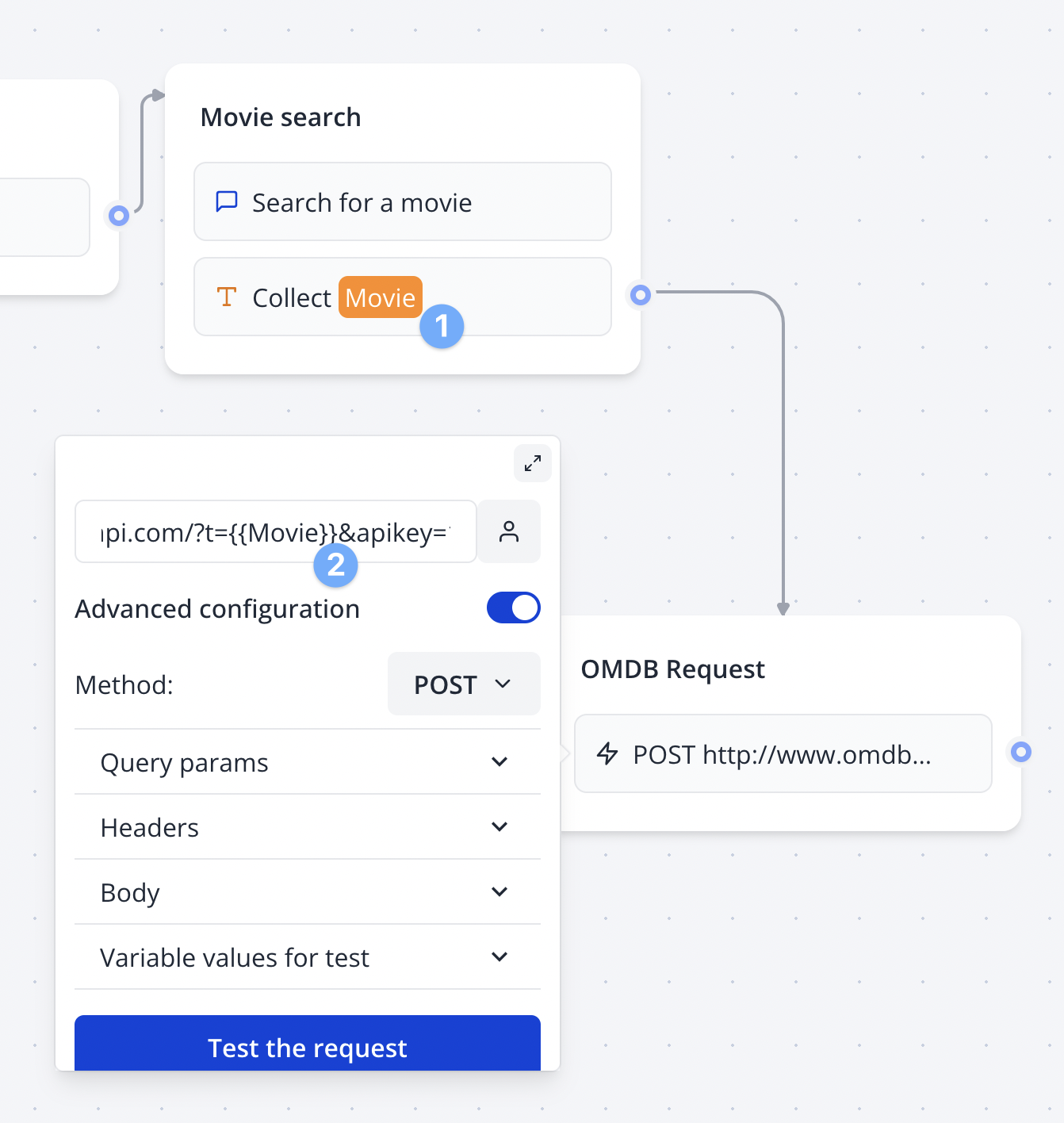Select the POST http://www.omdb... webhook block
1064x1123 pixels.
[783, 753]
